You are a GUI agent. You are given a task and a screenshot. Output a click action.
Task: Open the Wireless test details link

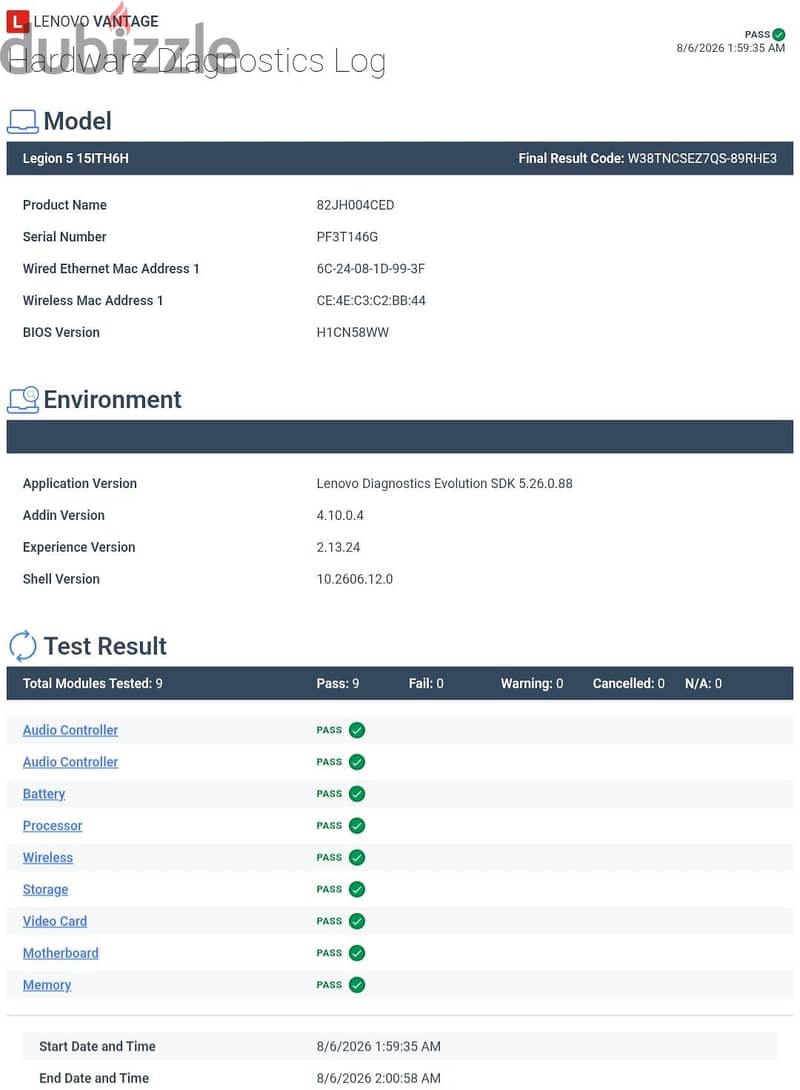[x=47, y=858]
